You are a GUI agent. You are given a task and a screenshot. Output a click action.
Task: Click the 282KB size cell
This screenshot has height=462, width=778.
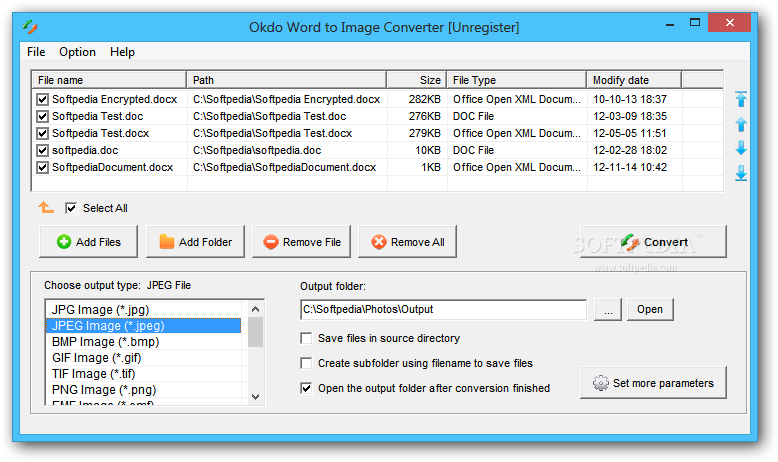pyautogui.click(x=425, y=99)
